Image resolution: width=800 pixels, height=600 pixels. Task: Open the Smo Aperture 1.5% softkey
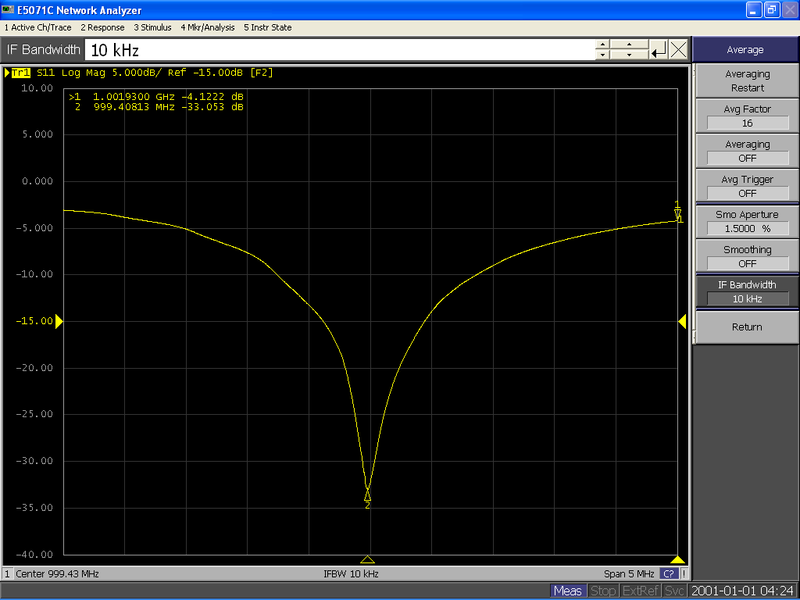[746, 221]
